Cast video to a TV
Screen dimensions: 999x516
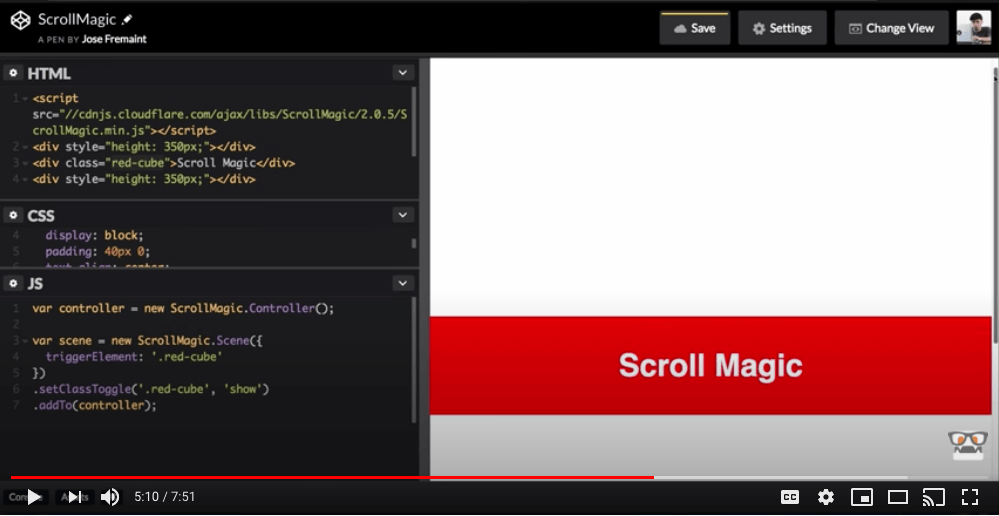click(x=933, y=497)
